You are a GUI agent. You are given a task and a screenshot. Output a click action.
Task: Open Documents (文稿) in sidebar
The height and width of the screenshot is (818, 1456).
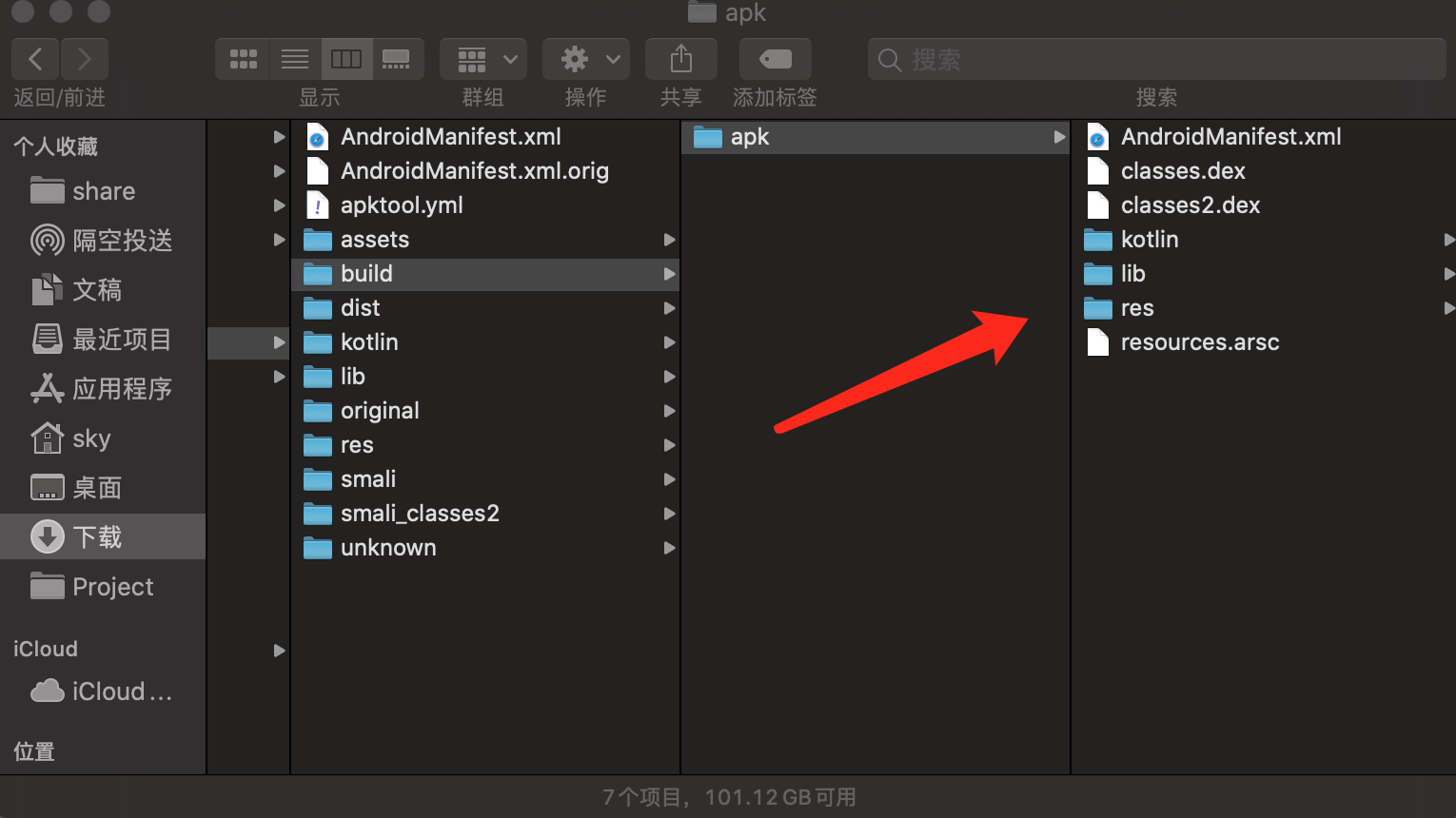click(x=103, y=290)
